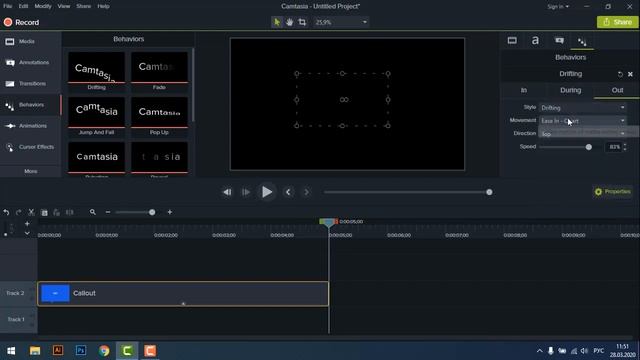Click the timeline playhead marker
Viewport: 640px width, 360px height.
[329, 222]
